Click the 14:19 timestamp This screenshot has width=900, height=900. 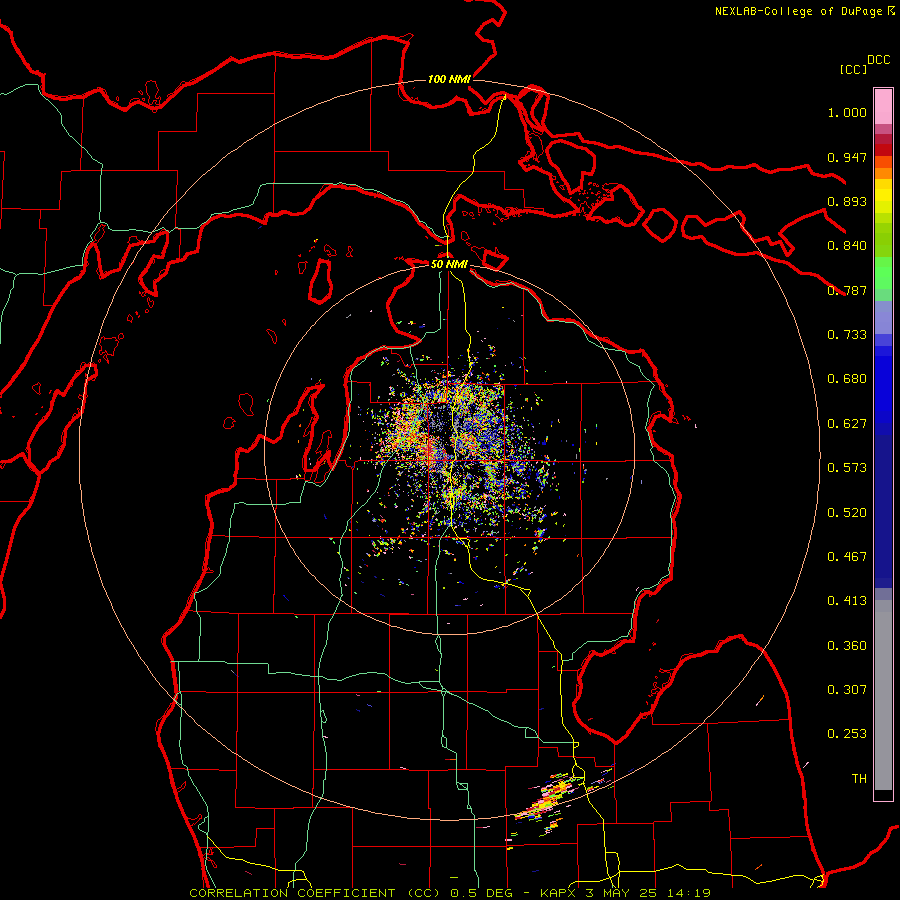(x=691, y=893)
